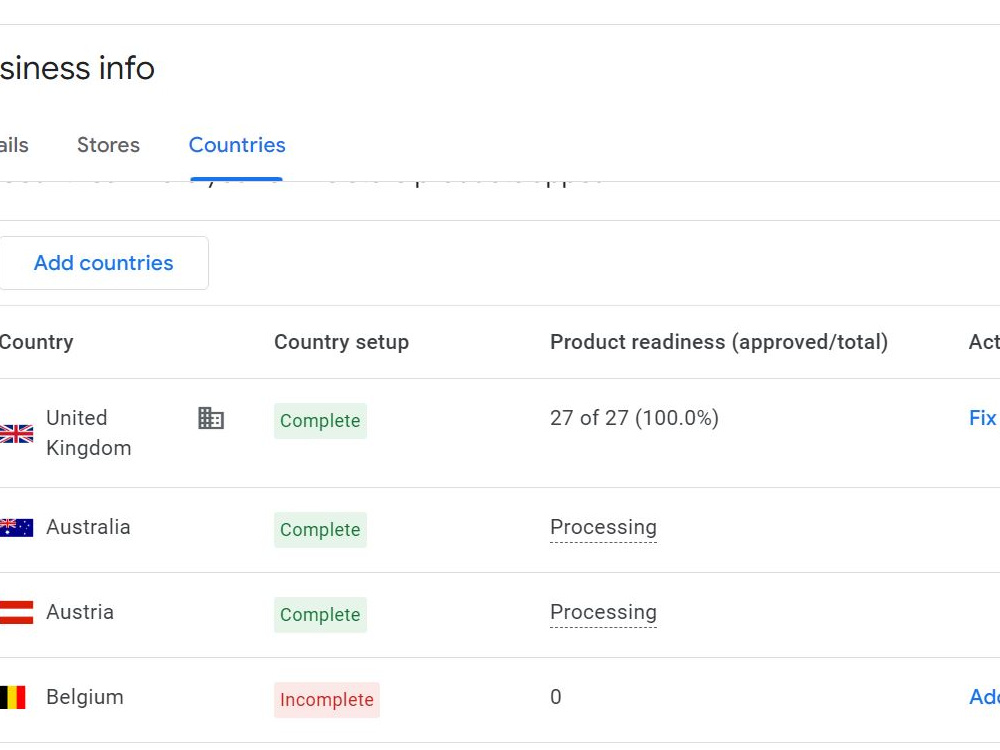Open the Add link in Belgium row
This screenshot has width=1000, height=750.
984,696
